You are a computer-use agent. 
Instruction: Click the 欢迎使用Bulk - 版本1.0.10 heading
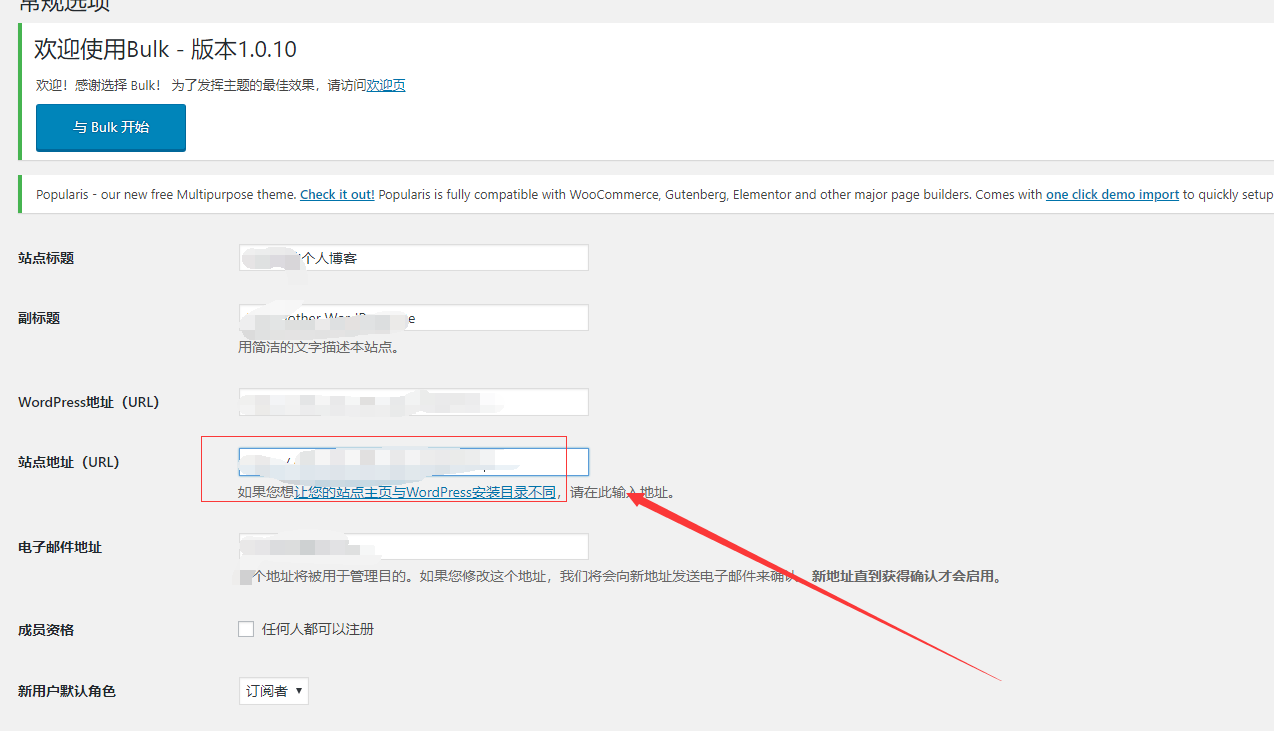[165, 49]
